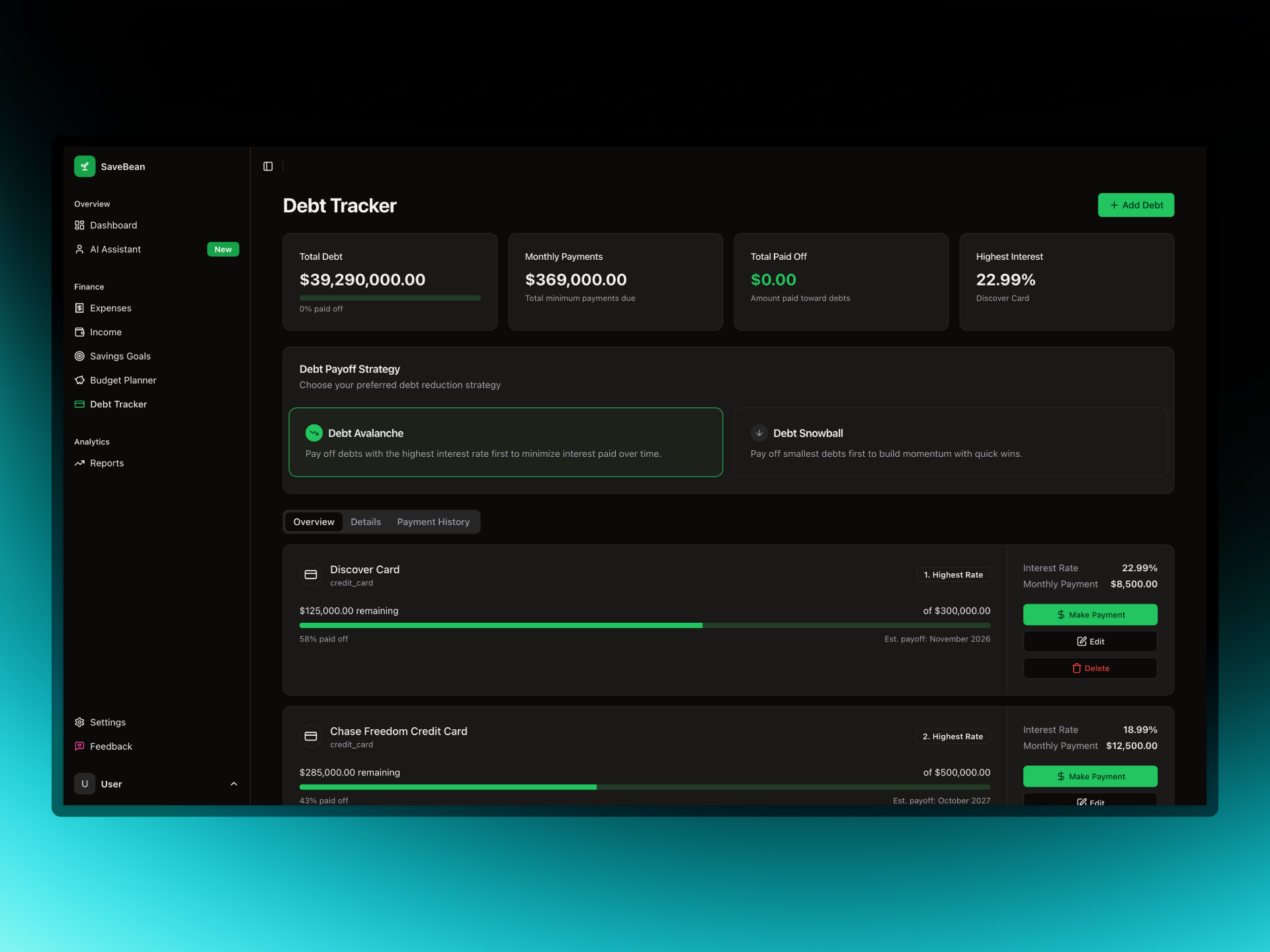Click the $12,500.00 monthly payment value
The height and width of the screenshot is (952, 1270).
1132,746
